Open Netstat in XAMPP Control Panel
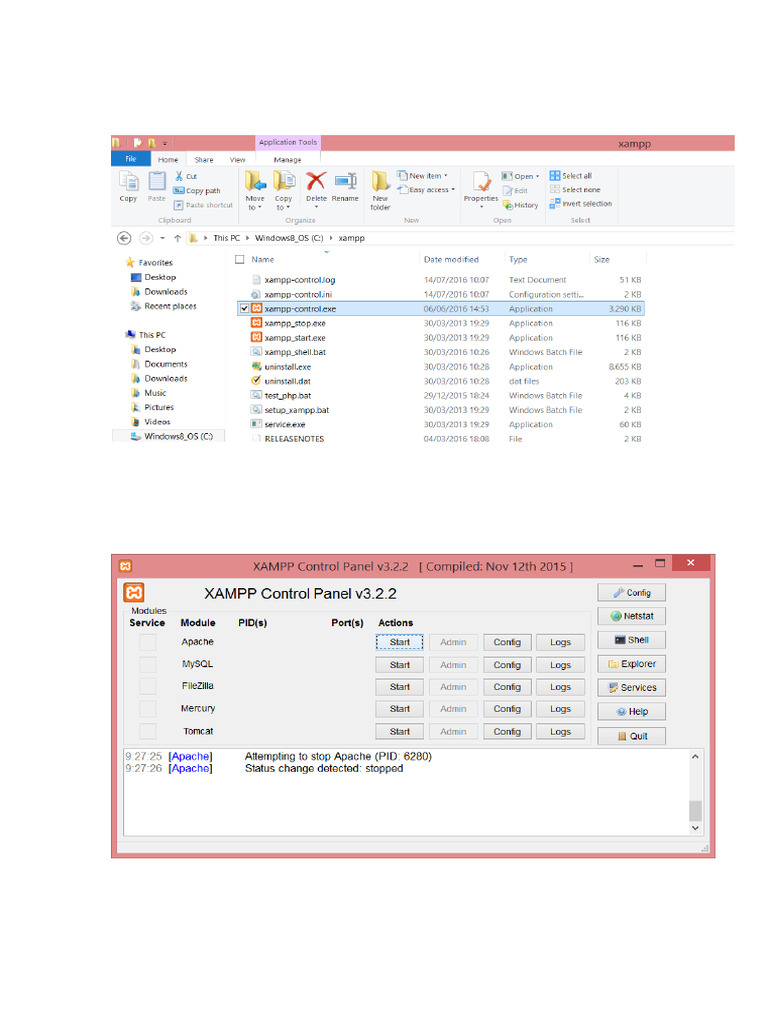The width and height of the screenshot is (768, 1024). coord(632,616)
